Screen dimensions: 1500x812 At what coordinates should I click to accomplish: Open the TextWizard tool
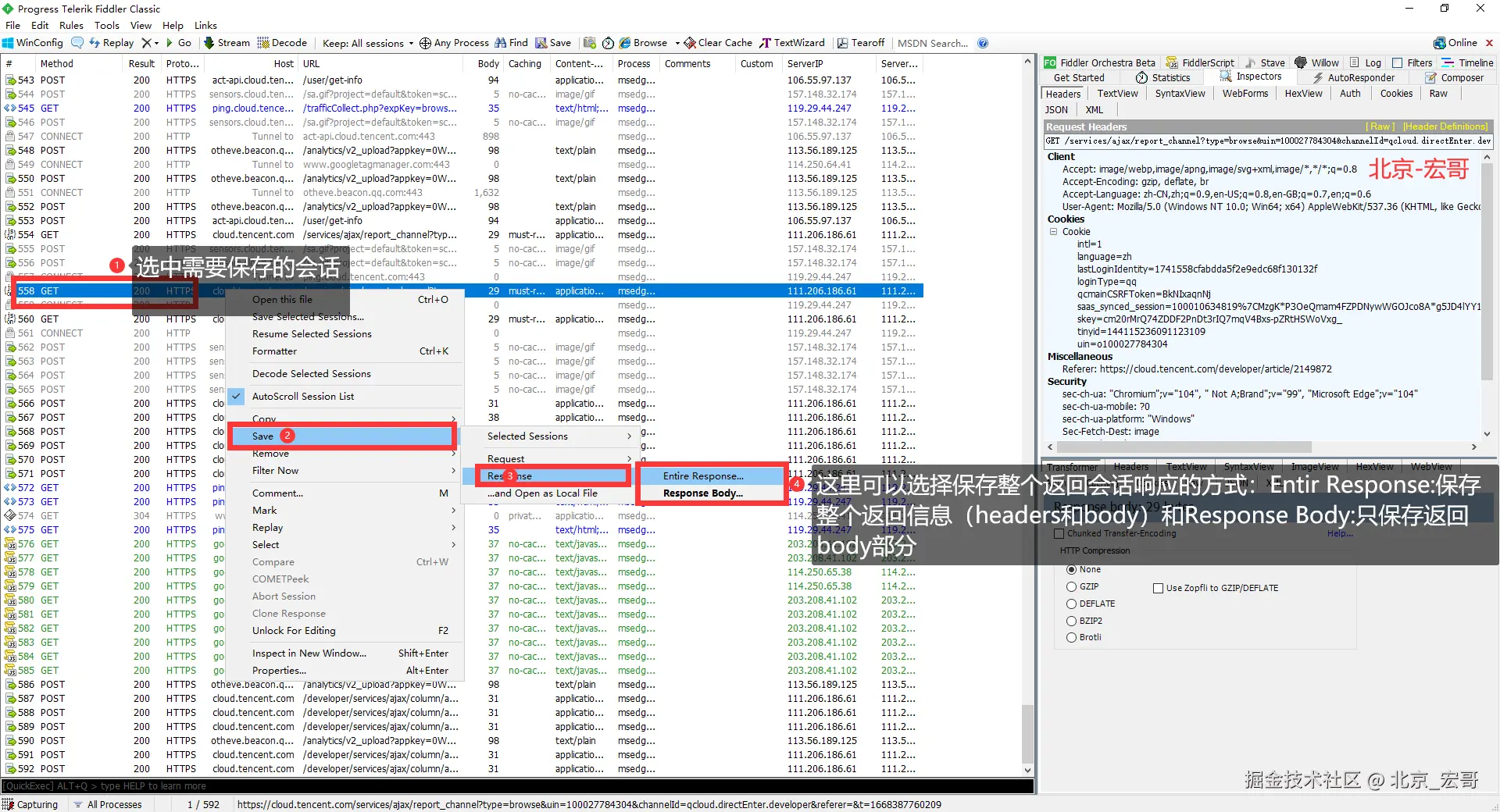[792, 43]
